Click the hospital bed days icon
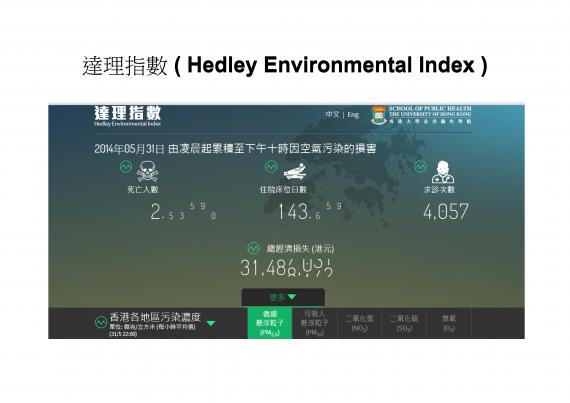This screenshot has width=570, height=403. [x=294, y=171]
